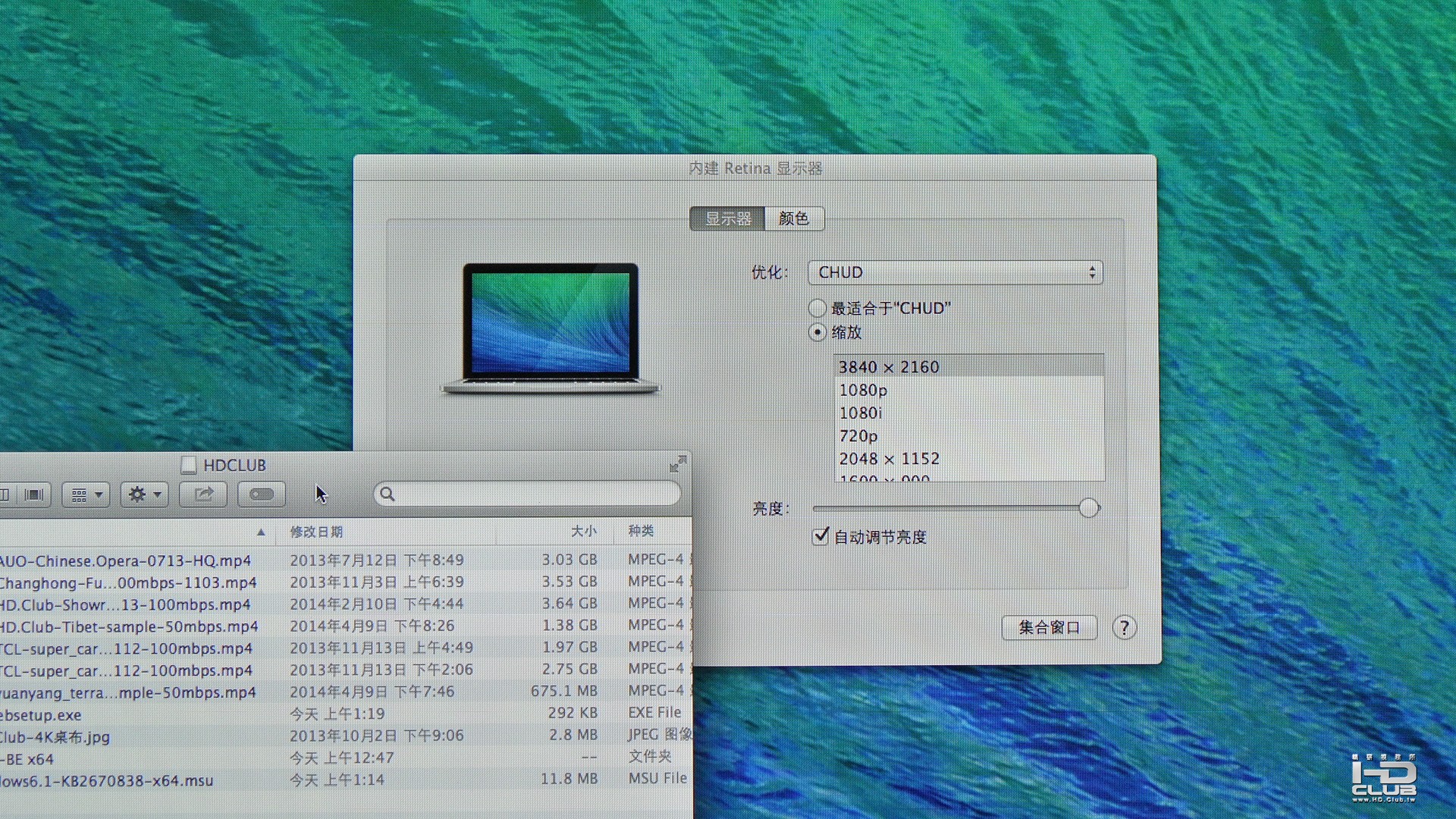Viewport: 1456px width, 819px height.
Task: Click the Finder search magnifier icon
Action: click(388, 494)
